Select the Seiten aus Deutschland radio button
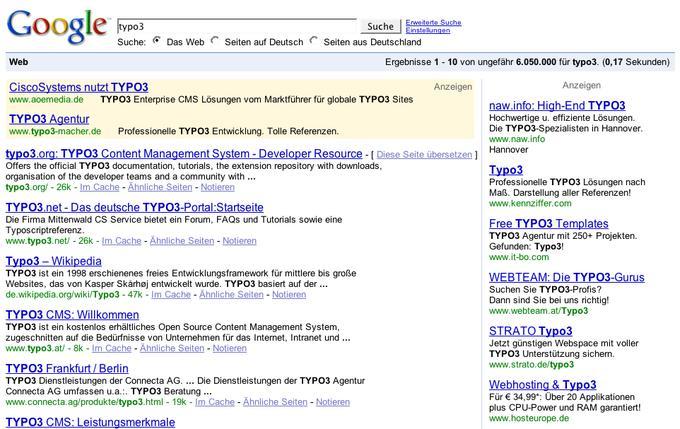The image size is (680, 429). [x=314, y=41]
